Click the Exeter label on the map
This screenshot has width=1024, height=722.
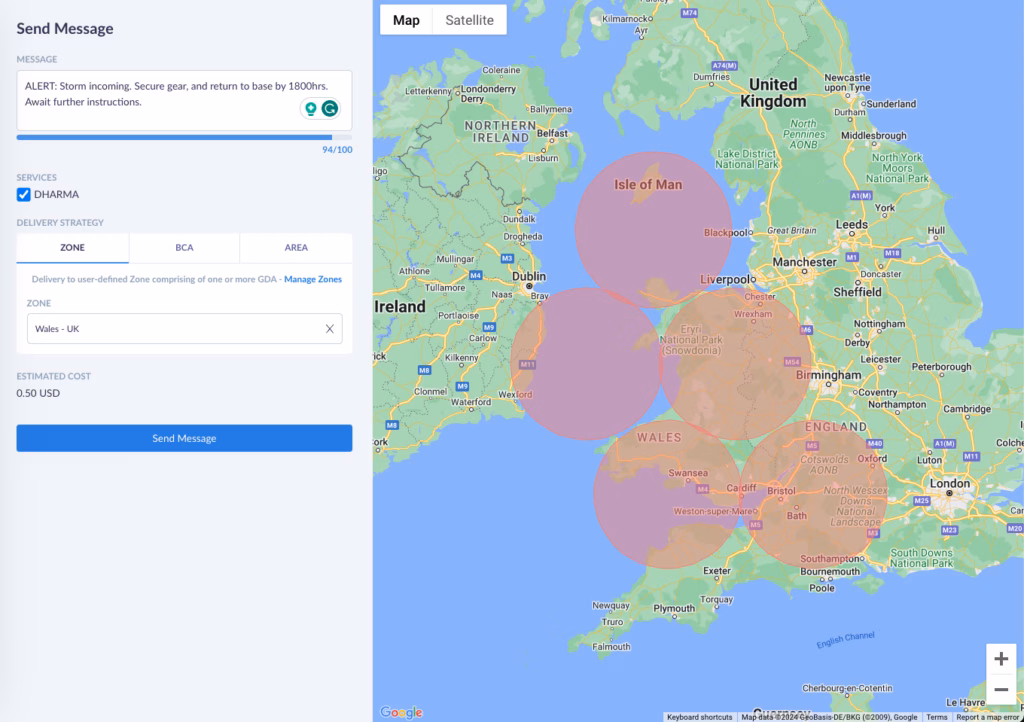[x=716, y=571]
